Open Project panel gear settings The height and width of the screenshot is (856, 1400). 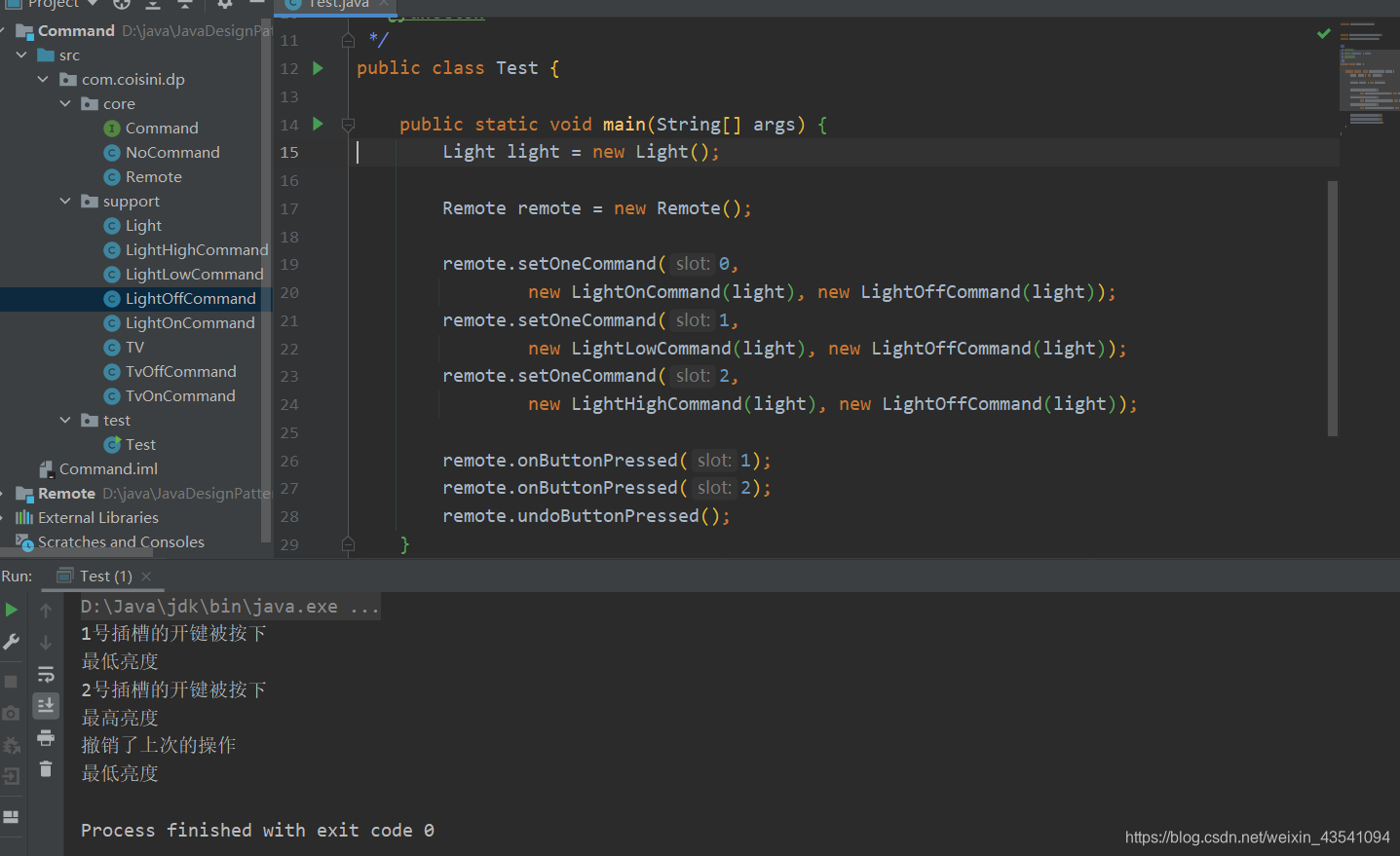[225, 4]
